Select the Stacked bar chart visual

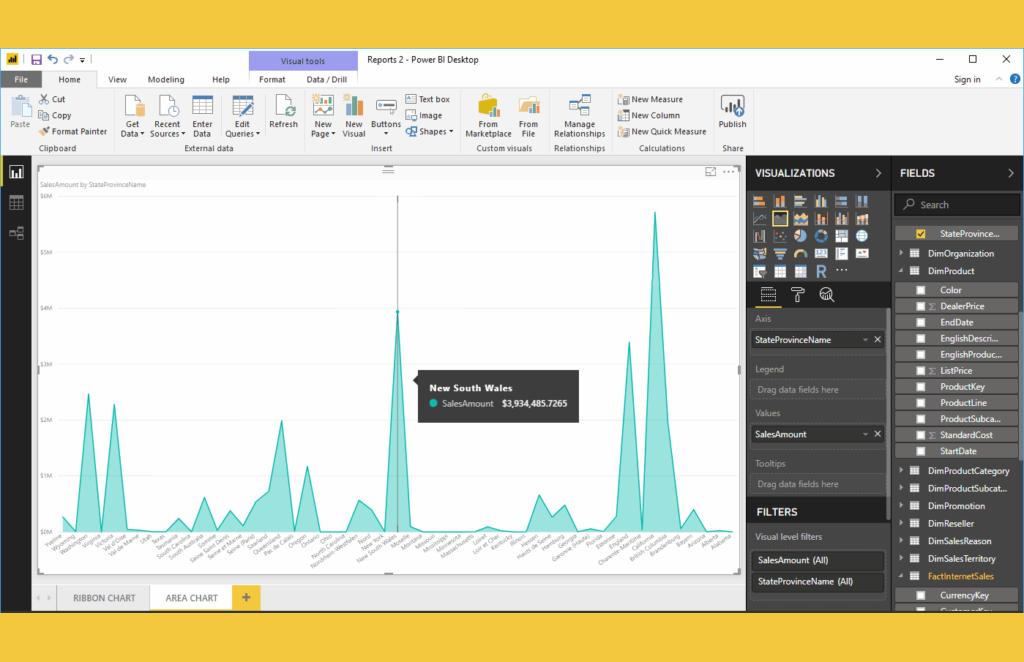click(x=759, y=201)
